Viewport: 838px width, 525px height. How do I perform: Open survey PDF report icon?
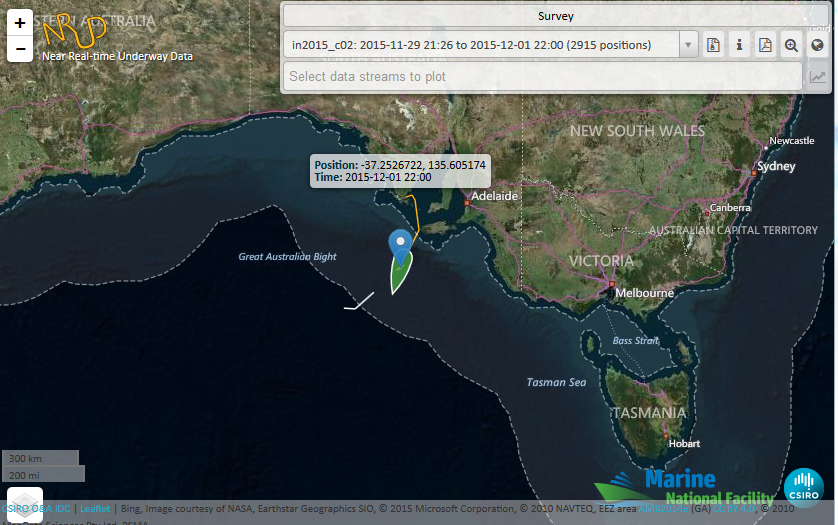tap(765, 45)
